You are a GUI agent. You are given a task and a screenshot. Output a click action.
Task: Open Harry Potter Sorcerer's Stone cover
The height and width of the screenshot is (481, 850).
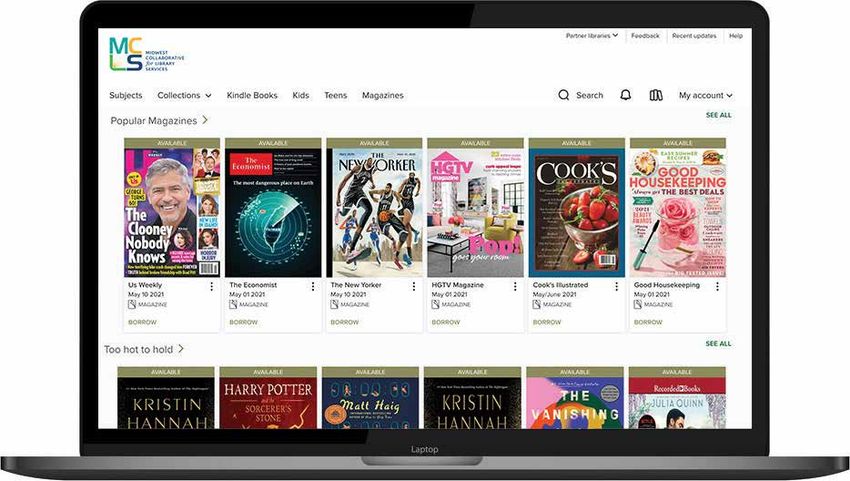[268, 403]
